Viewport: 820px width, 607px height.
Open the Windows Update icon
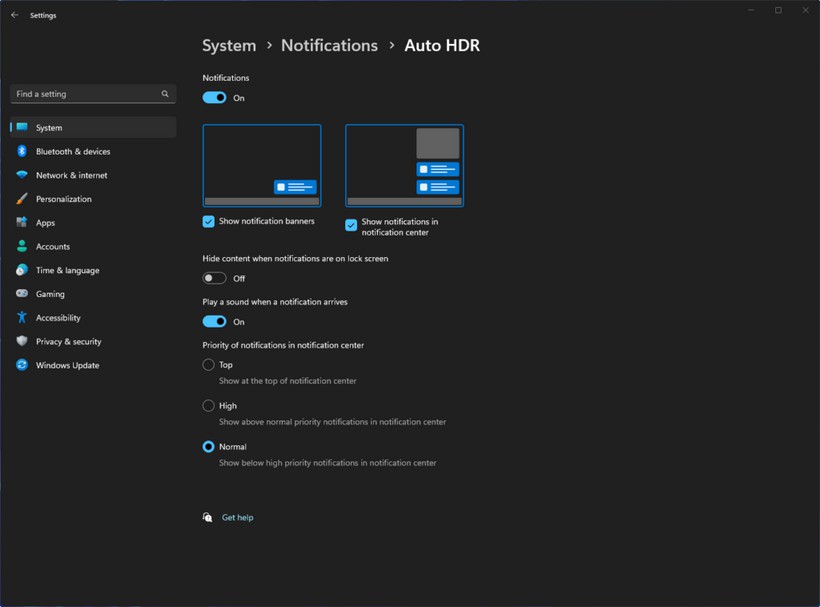click(22, 365)
